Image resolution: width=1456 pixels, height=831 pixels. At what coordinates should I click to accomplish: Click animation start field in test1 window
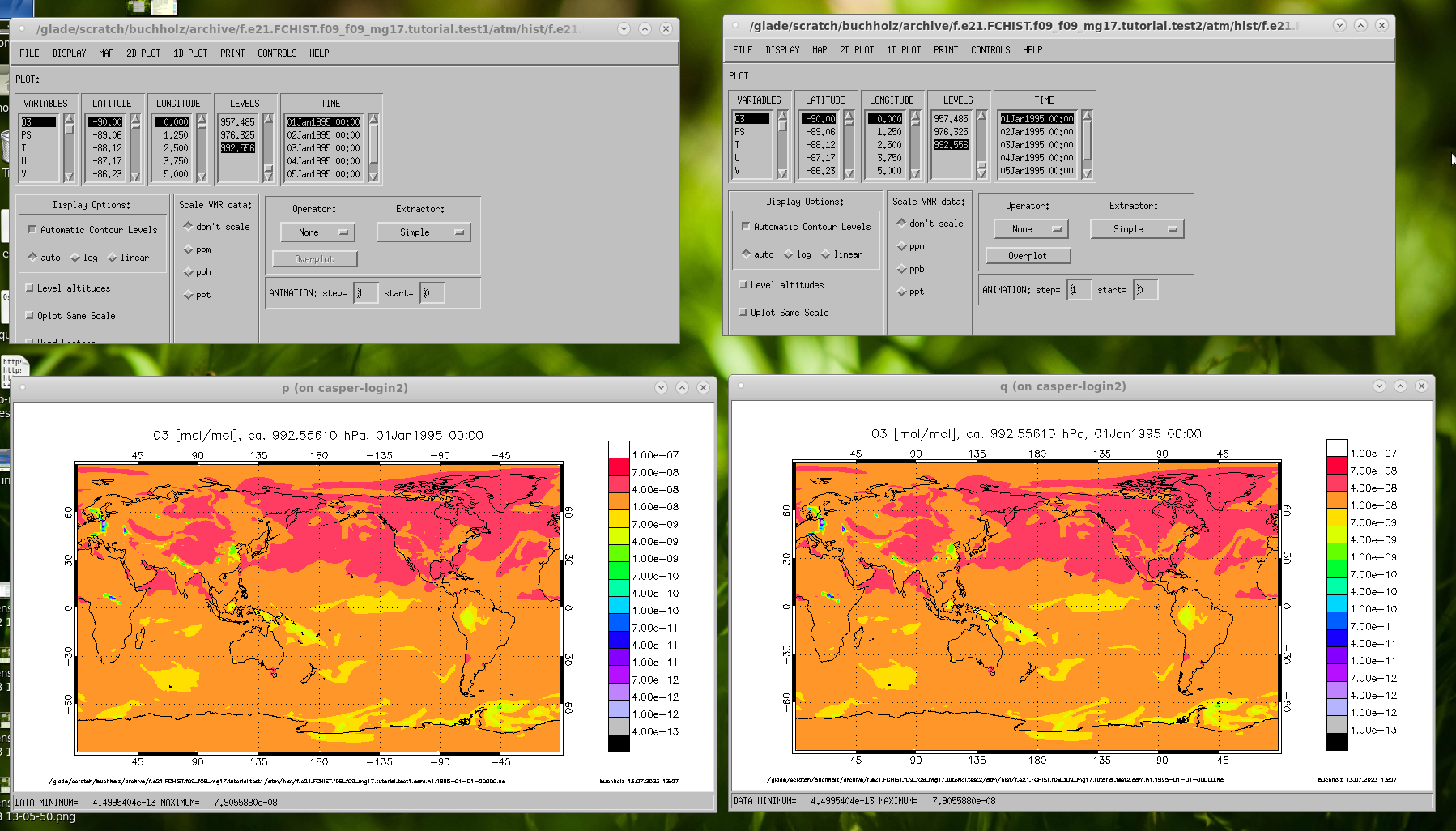[x=432, y=293]
